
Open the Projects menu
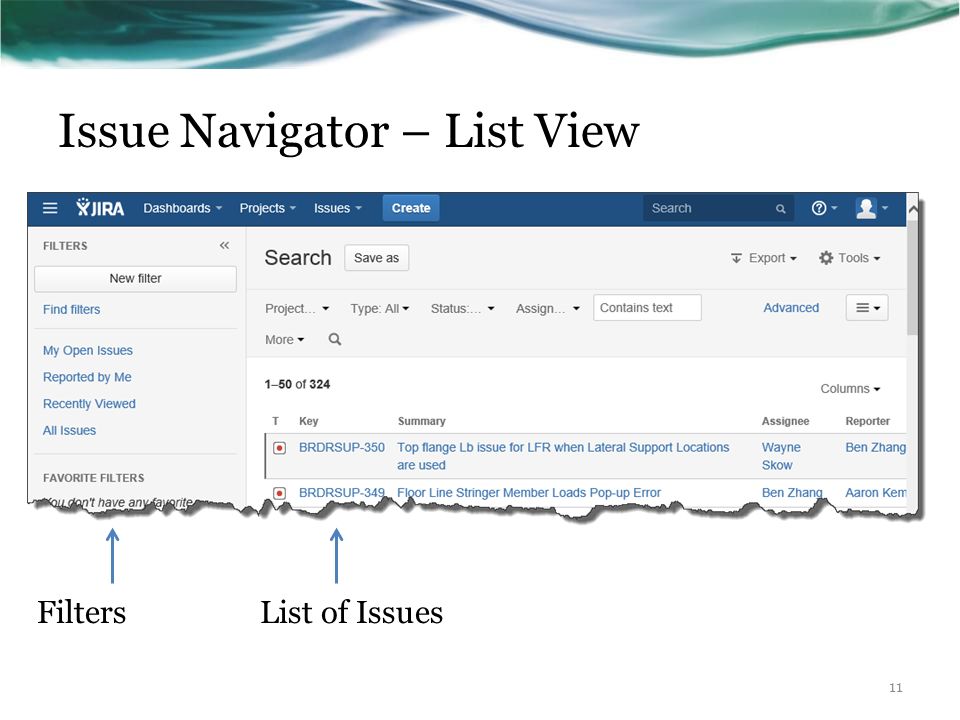point(268,208)
